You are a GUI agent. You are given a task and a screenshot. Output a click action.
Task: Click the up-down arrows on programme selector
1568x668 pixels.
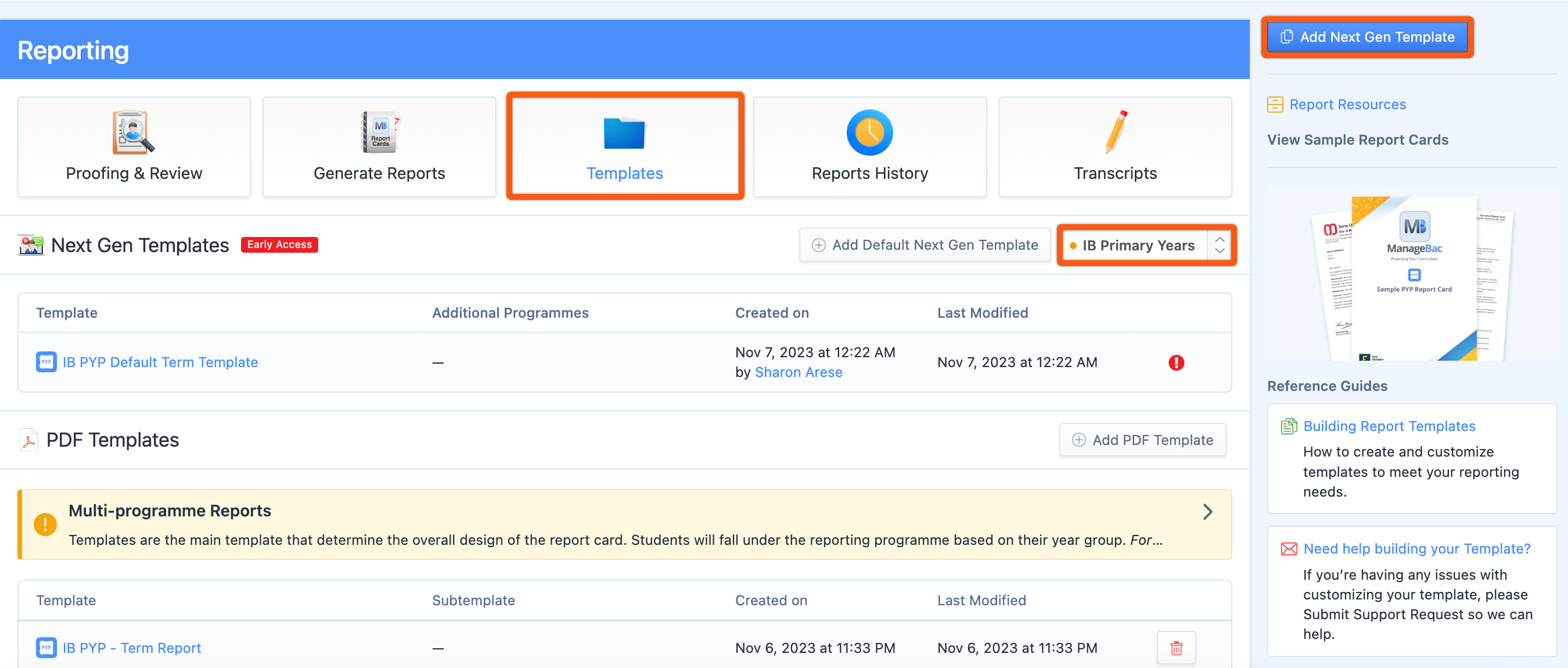pos(1220,245)
